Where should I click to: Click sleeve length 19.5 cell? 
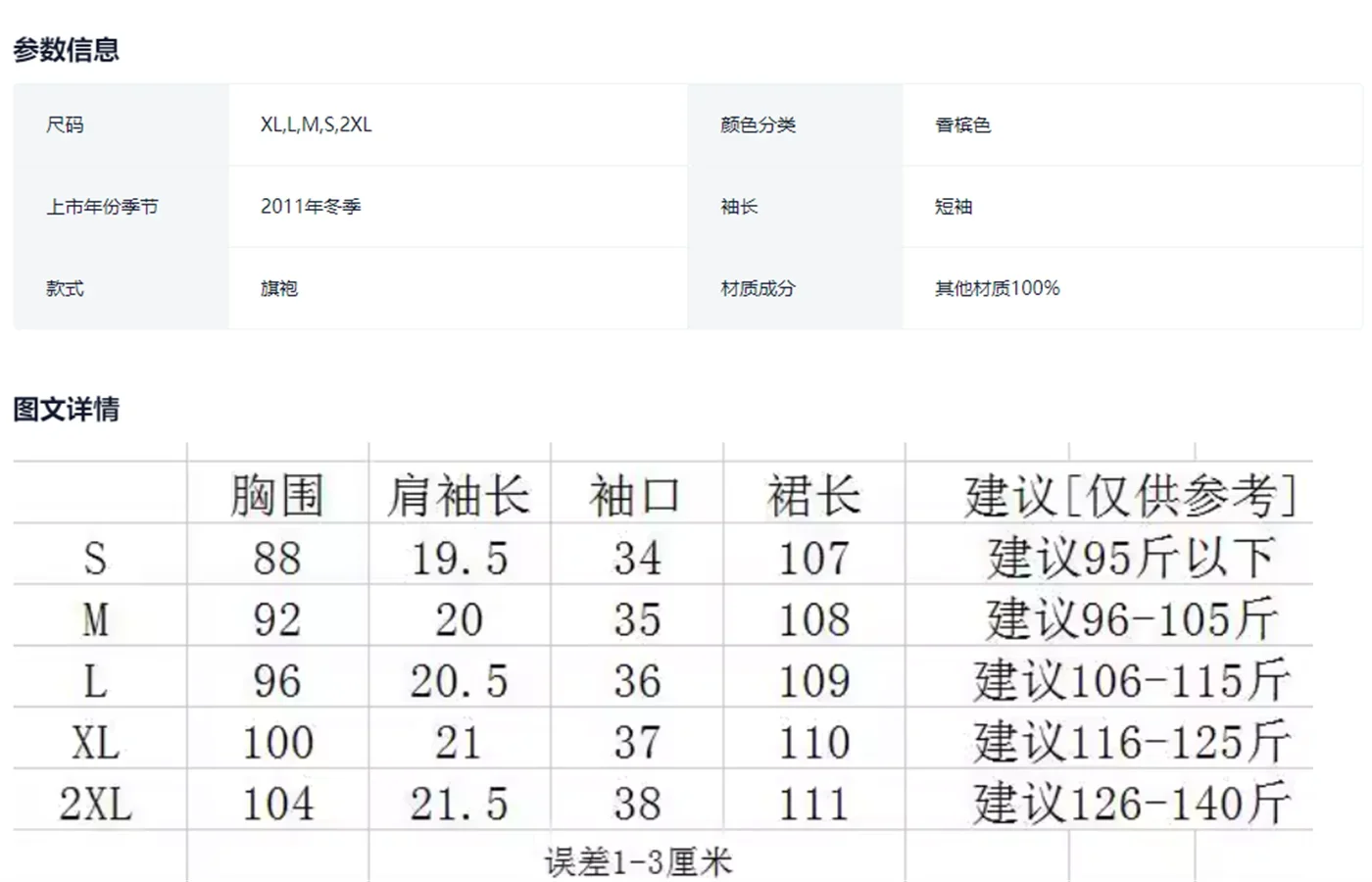coord(459,559)
